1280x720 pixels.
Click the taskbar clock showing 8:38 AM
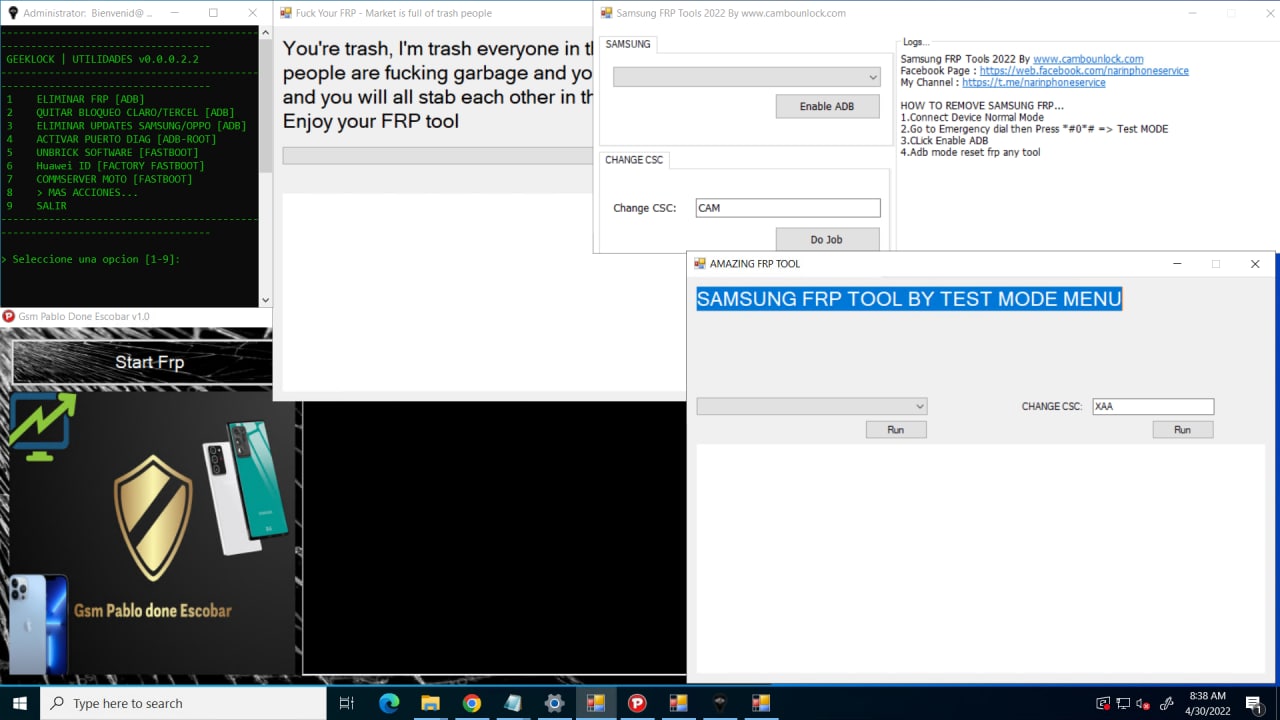[x=1207, y=703]
